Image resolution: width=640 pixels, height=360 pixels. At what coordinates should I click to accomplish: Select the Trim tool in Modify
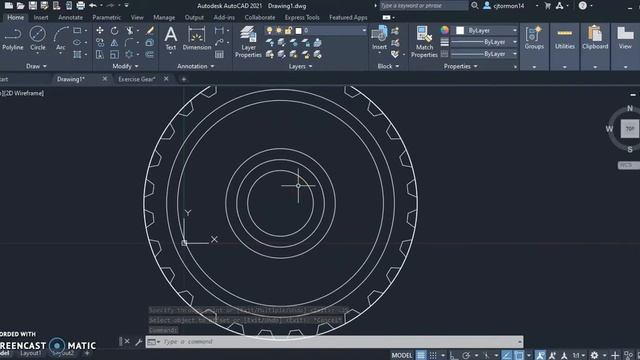(x=130, y=31)
